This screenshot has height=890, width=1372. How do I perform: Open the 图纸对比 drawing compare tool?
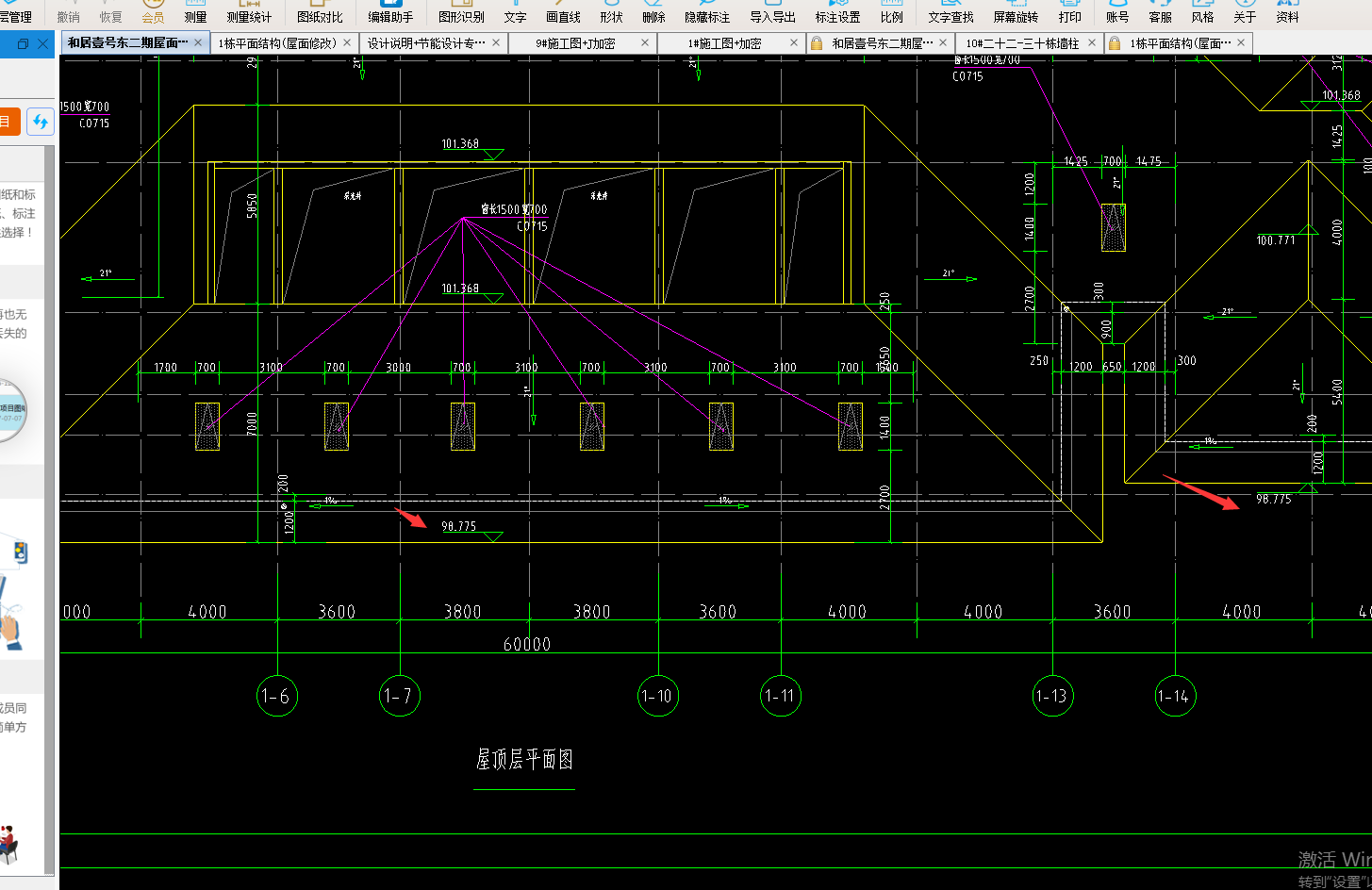[x=320, y=12]
